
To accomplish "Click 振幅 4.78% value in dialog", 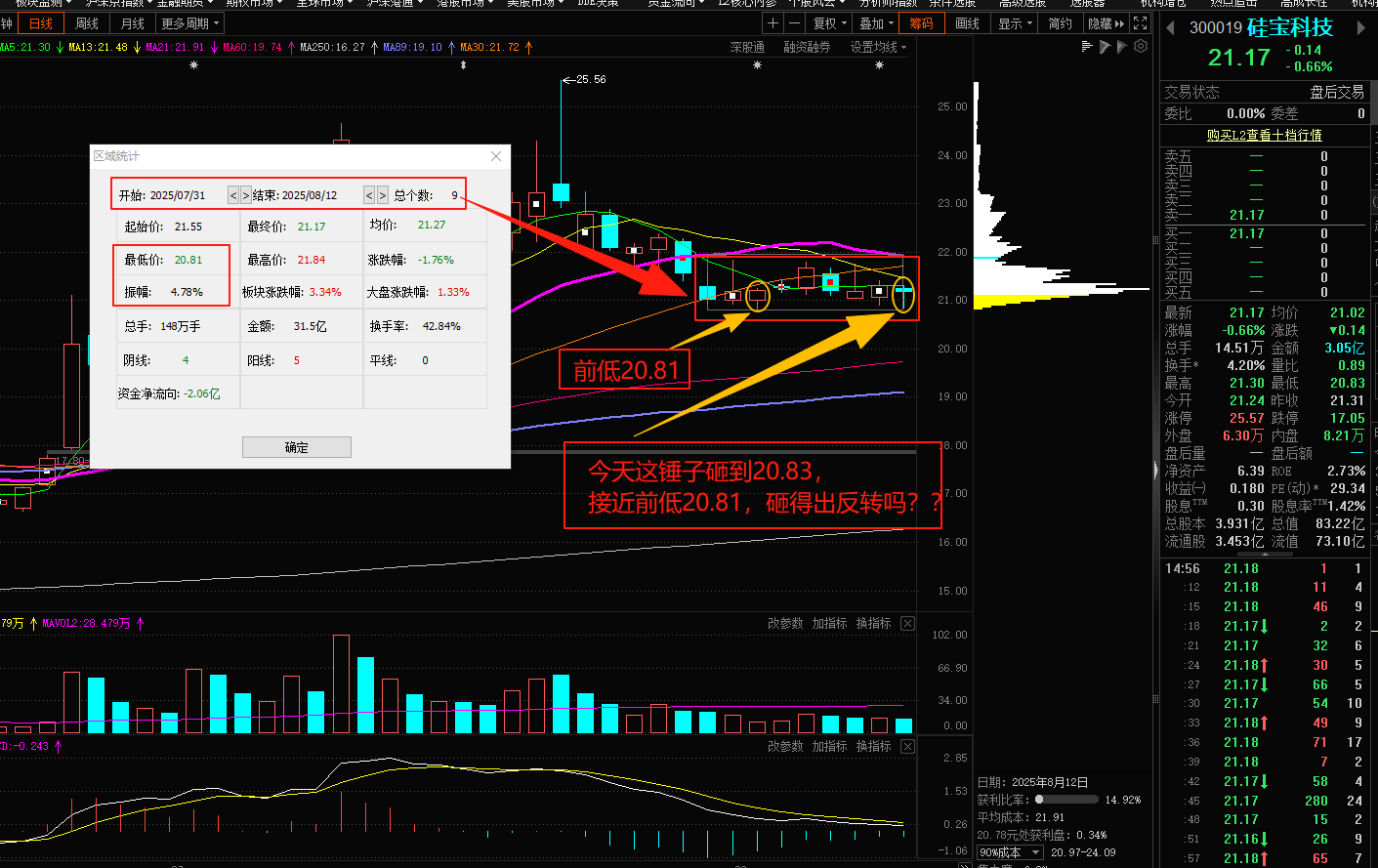I will pos(187,292).
